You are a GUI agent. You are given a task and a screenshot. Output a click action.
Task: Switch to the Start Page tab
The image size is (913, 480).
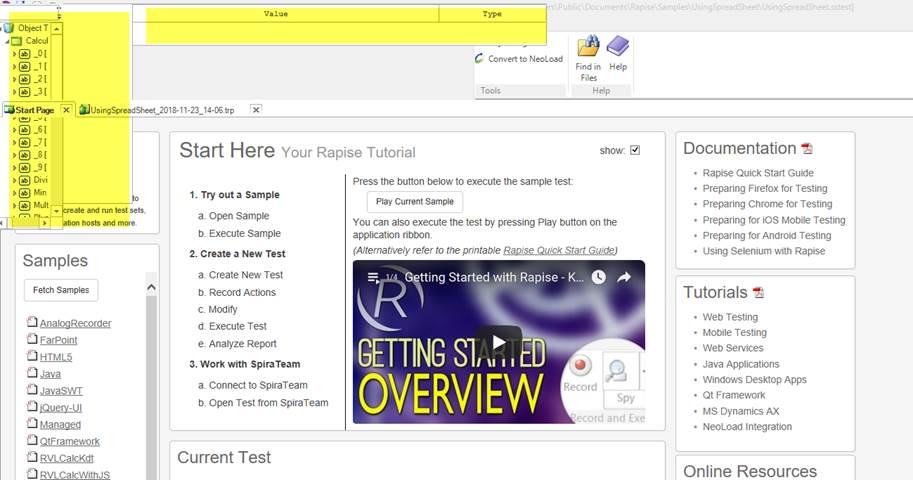[33, 109]
